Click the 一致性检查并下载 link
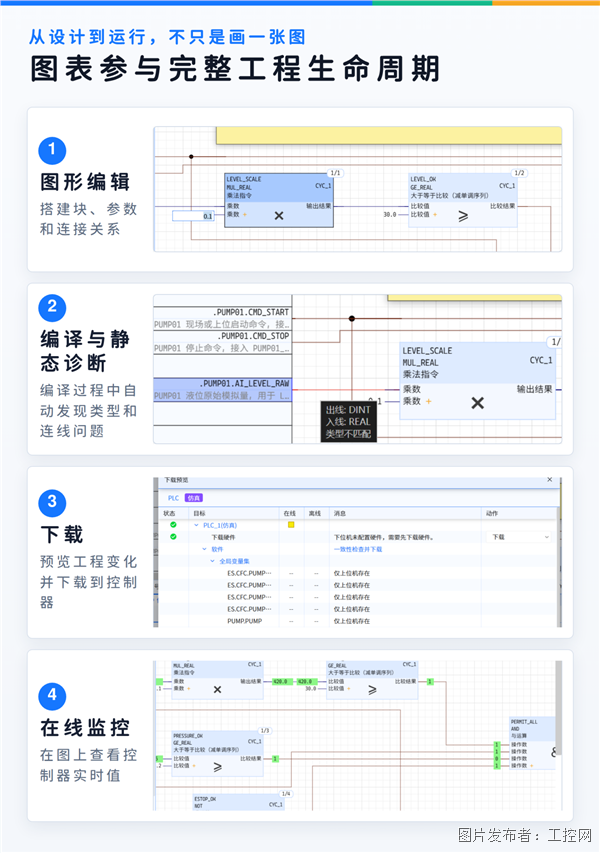 click(358, 549)
